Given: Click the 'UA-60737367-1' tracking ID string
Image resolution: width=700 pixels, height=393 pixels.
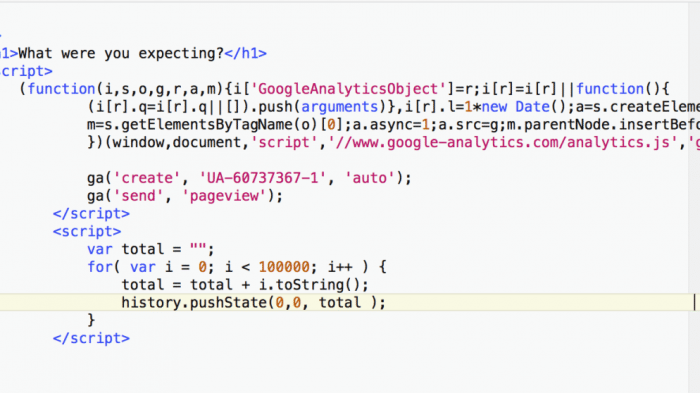Looking at the screenshot, I should coord(262,178).
